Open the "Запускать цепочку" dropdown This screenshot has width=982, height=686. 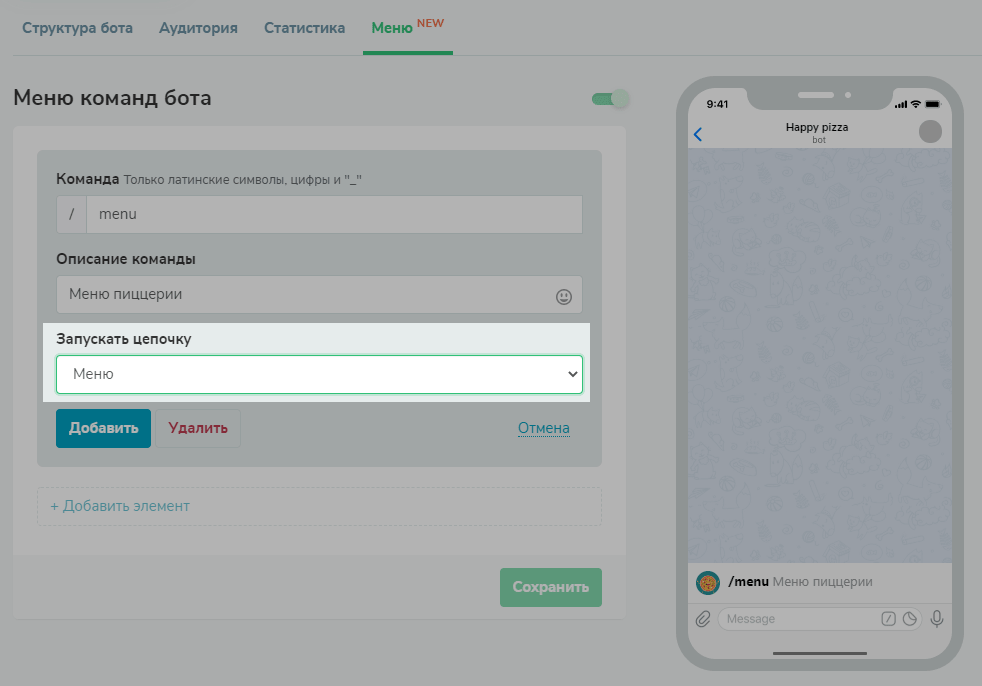click(319, 374)
